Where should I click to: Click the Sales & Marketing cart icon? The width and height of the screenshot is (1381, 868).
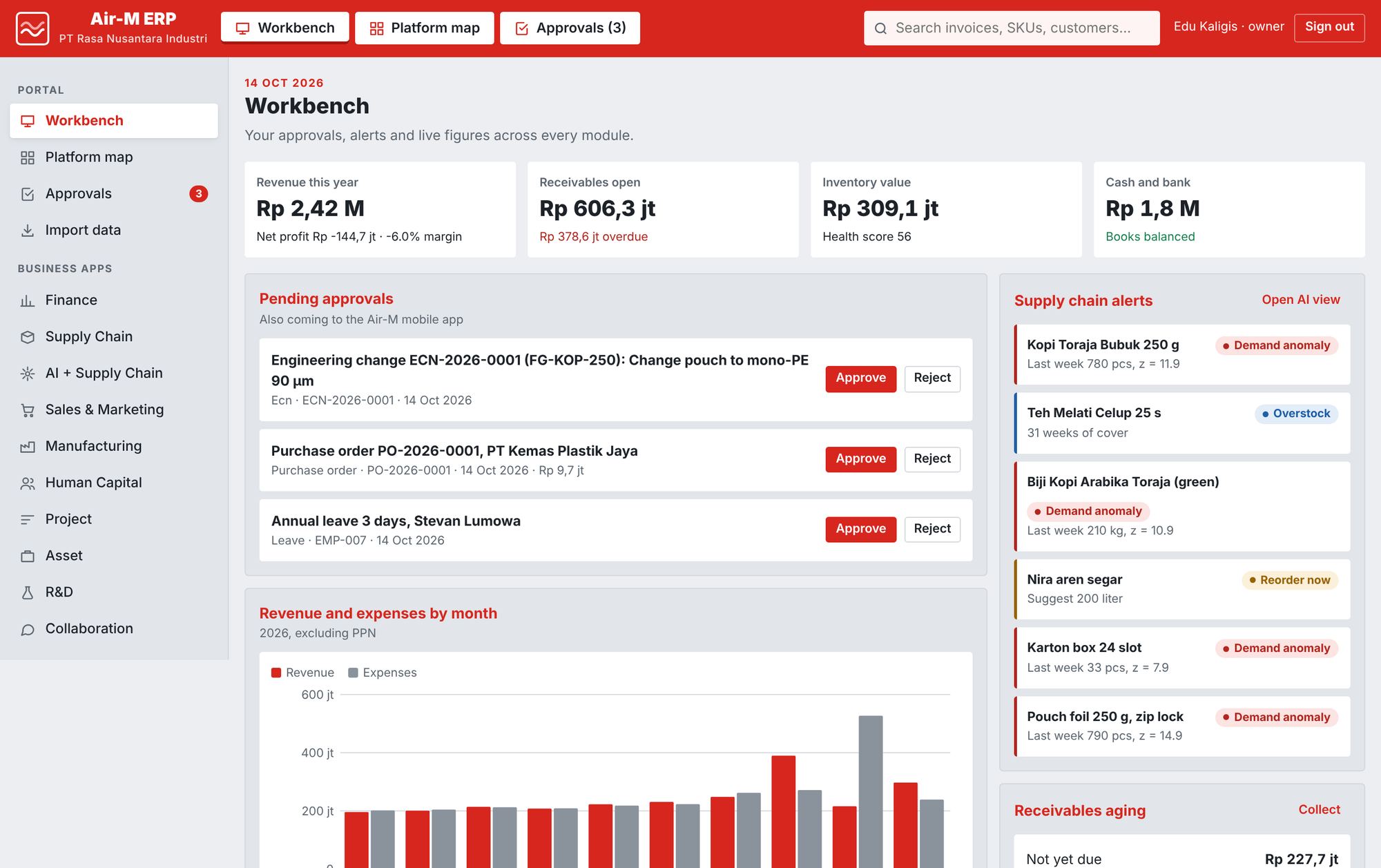pyautogui.click(x=28, y=410)
